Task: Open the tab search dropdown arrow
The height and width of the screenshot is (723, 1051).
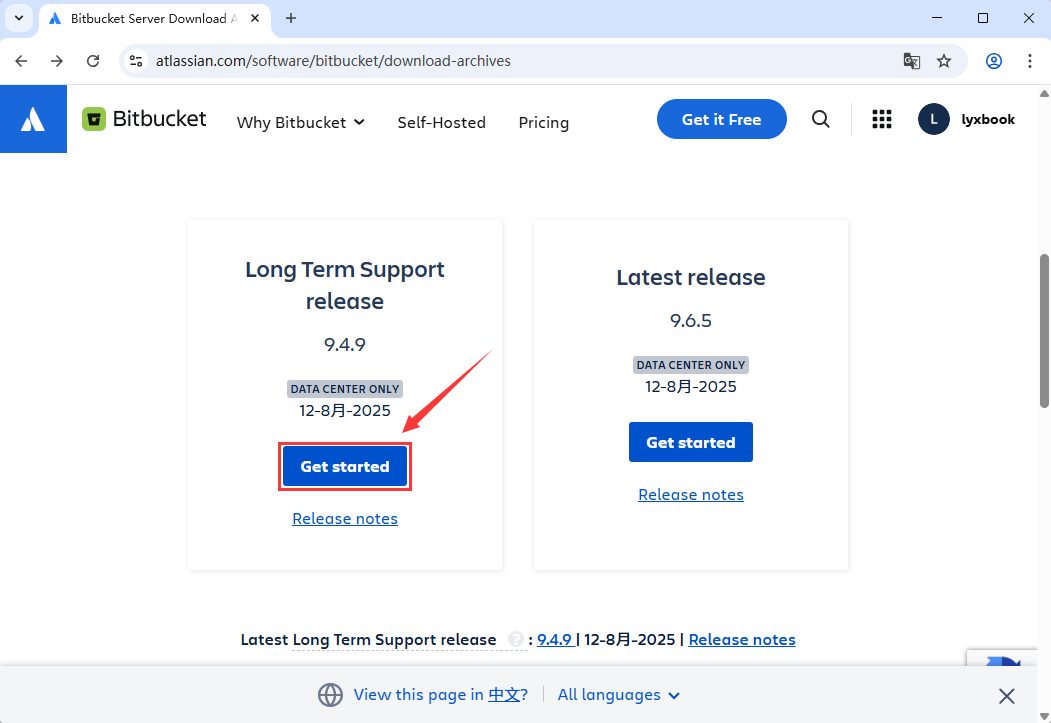Action: pyautogui.click(x=19, y=18)
